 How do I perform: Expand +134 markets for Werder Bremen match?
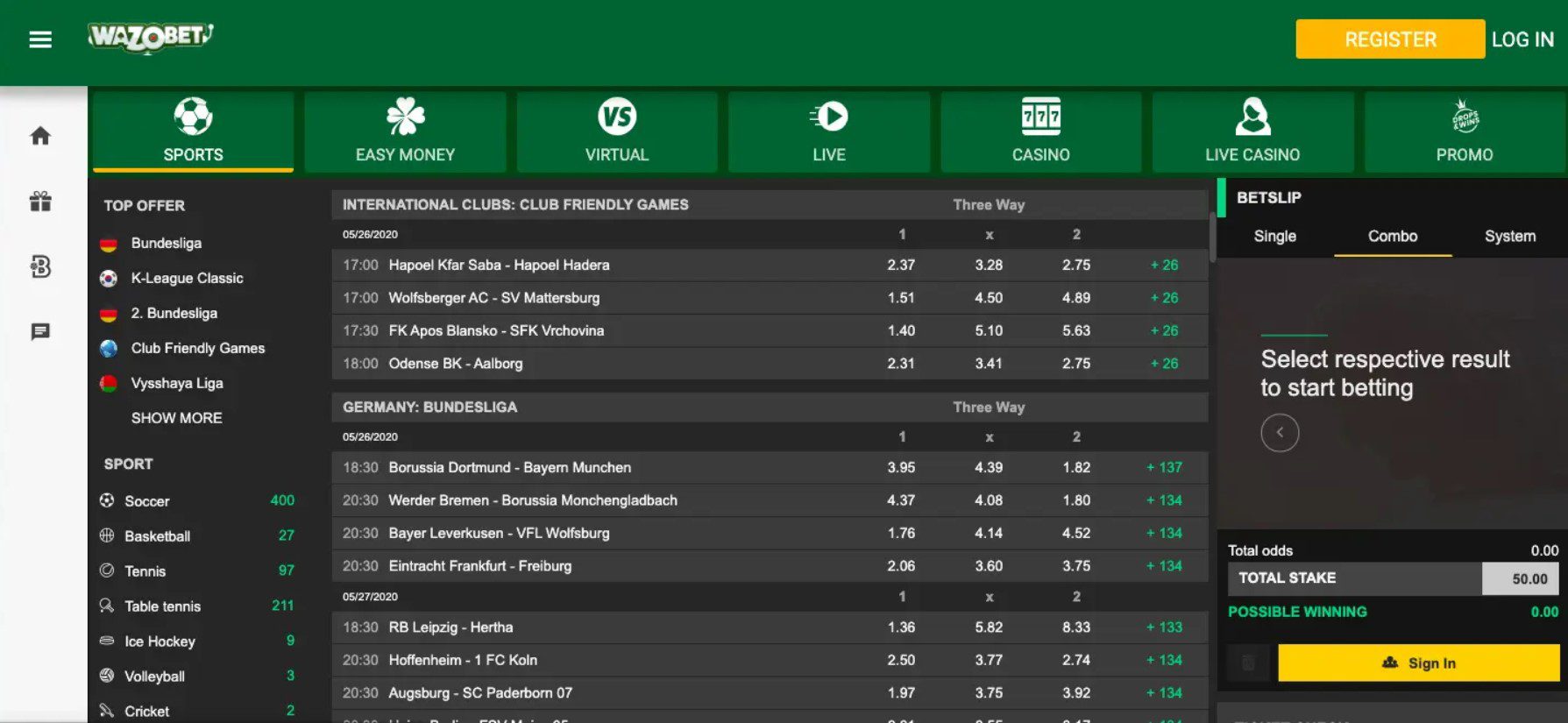[1164, 500]
